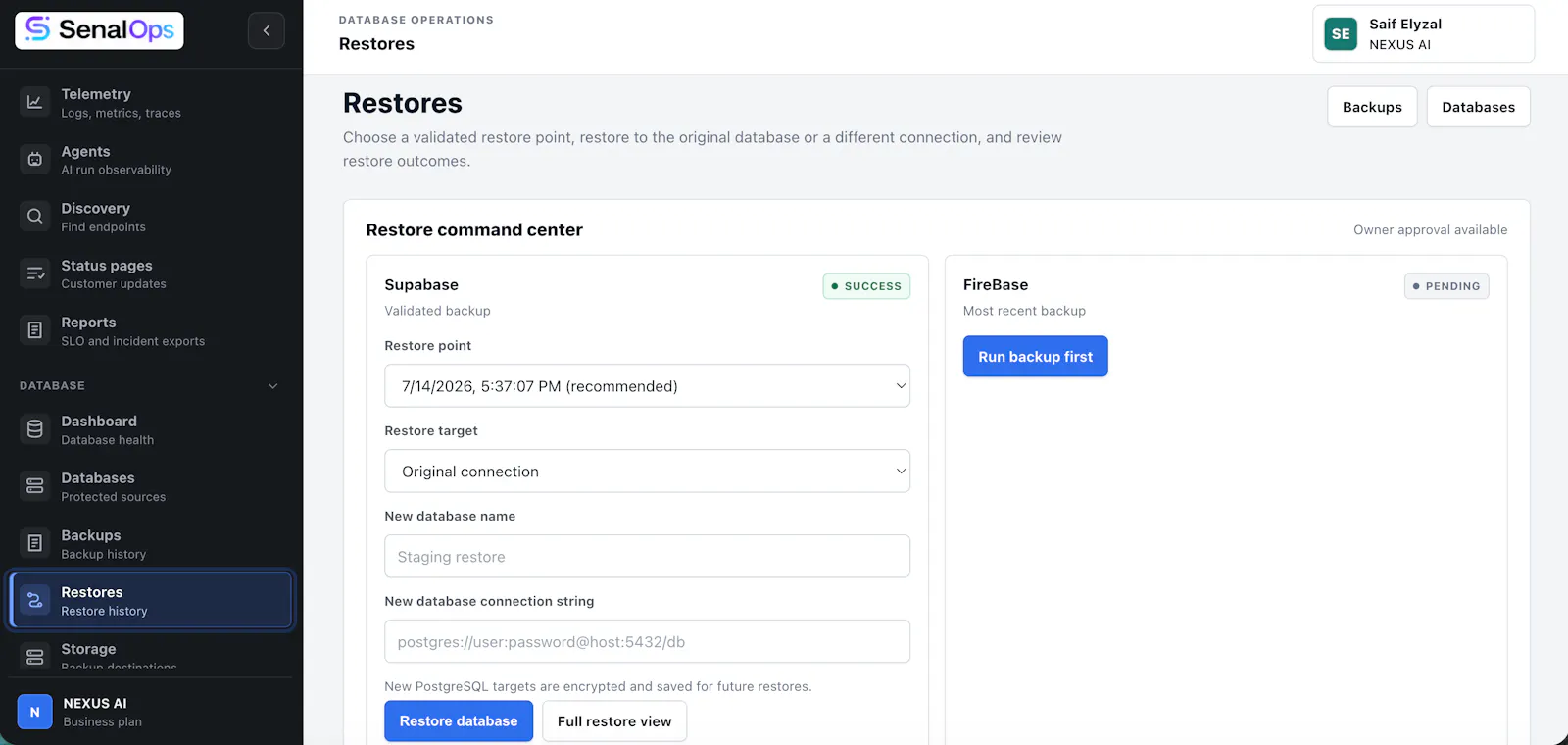Click the Databases server icon
Image resolution: width=1568 pixels, height=745 pixels.
[x=35, y=486]
